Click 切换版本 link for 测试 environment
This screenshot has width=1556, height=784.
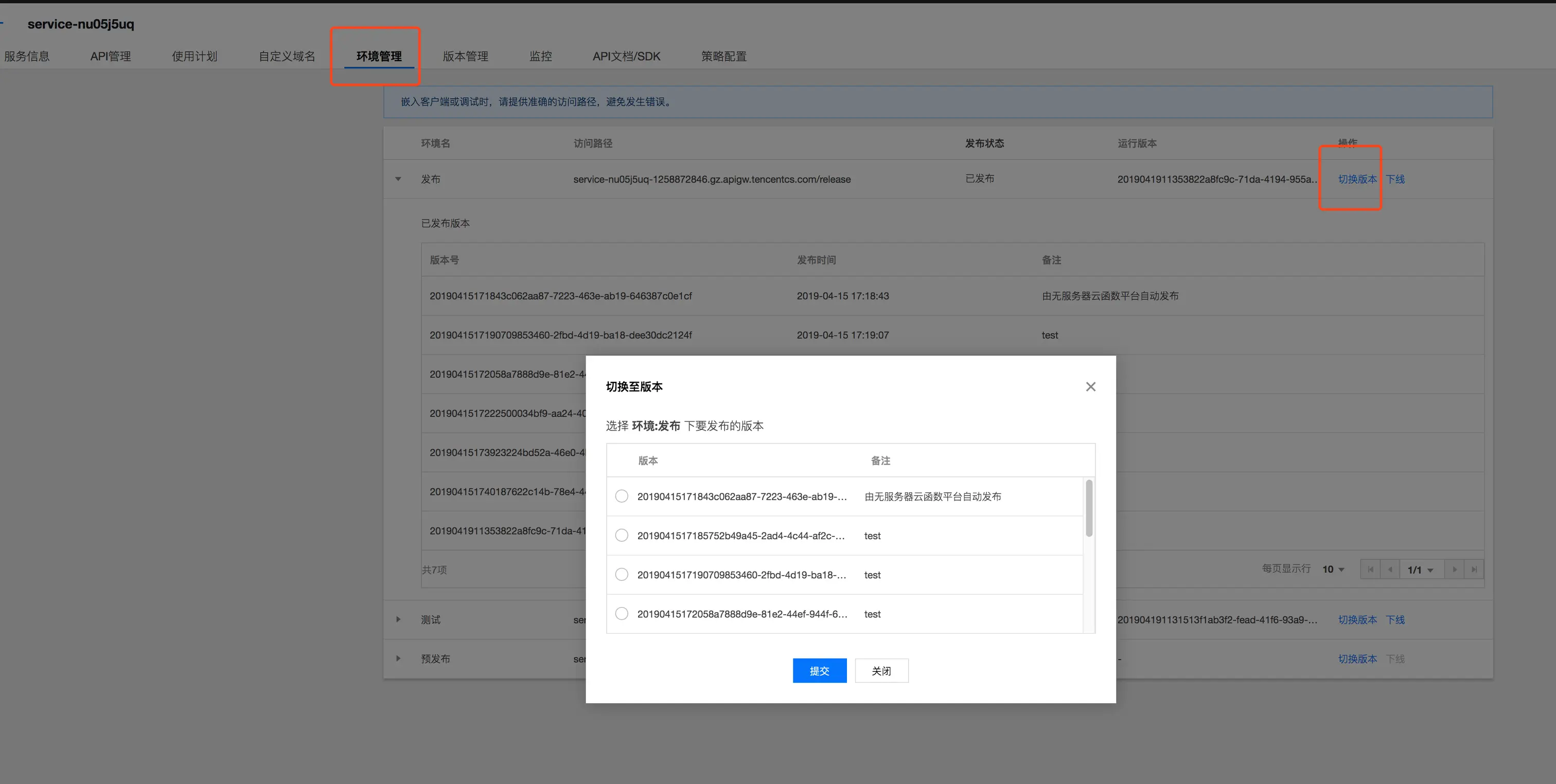click(x=1357, y=620)
